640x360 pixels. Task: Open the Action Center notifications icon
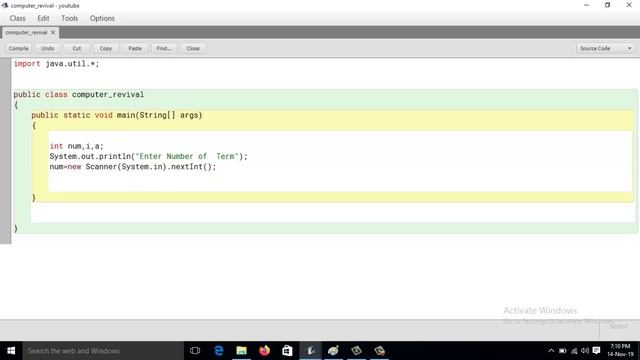(x=596, y=351)
